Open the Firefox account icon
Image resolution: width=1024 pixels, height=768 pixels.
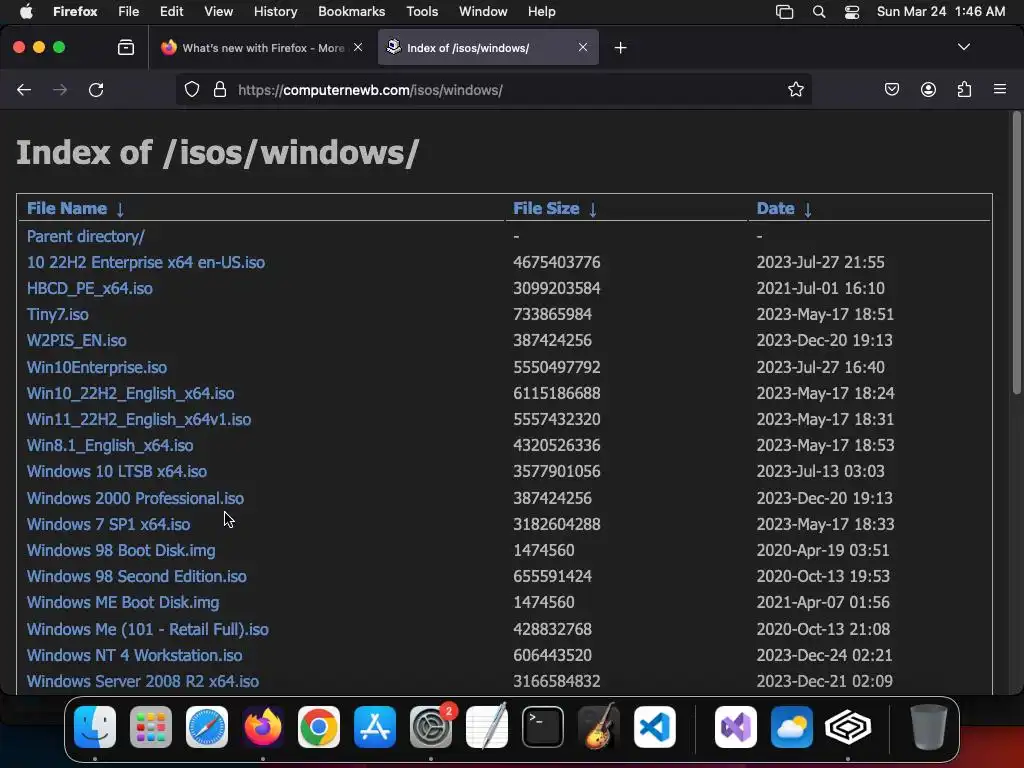[928, 89]
